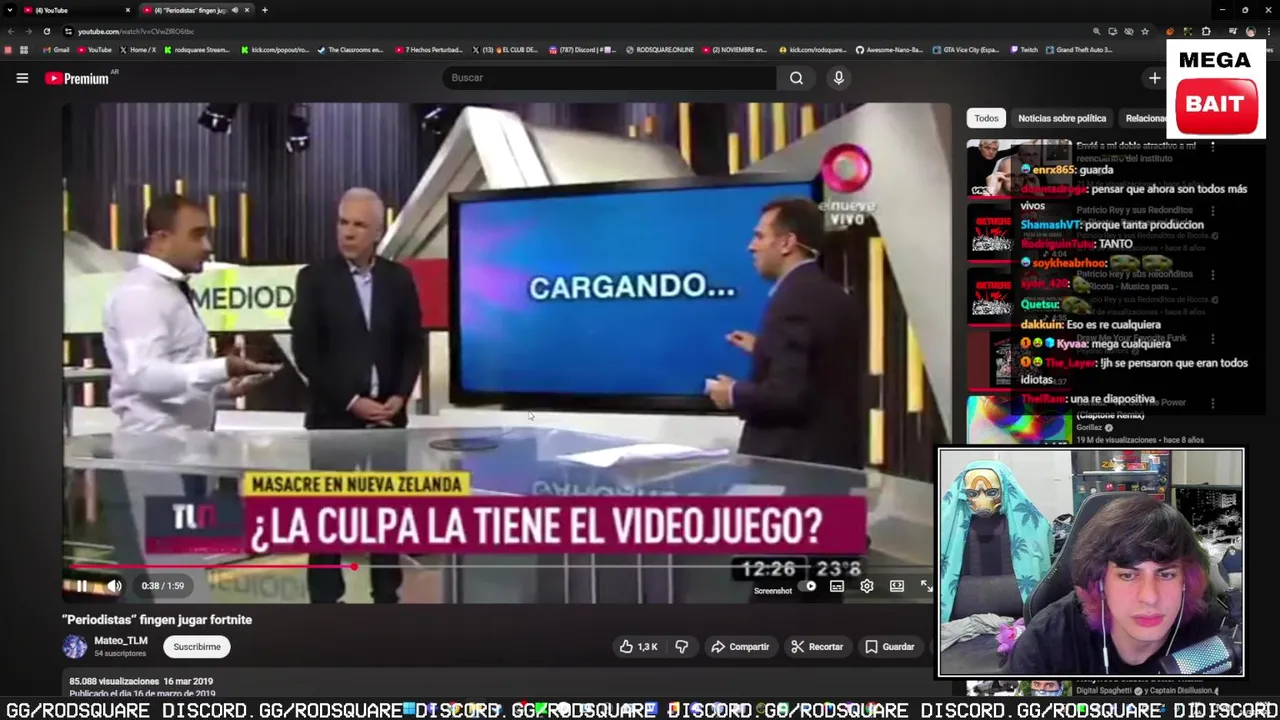The height and width of the screenshot is (720, 1280).
Task: Select Noticias sobre política filter chip
Action: (1062, 118)
